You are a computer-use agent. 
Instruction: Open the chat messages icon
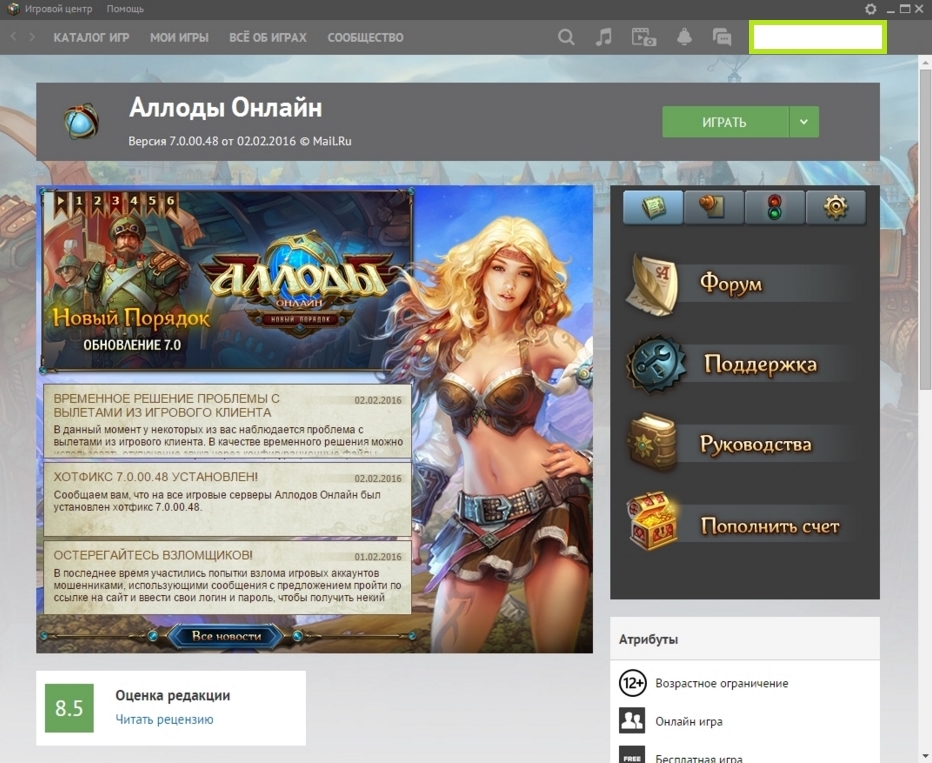tap(722, 37)
